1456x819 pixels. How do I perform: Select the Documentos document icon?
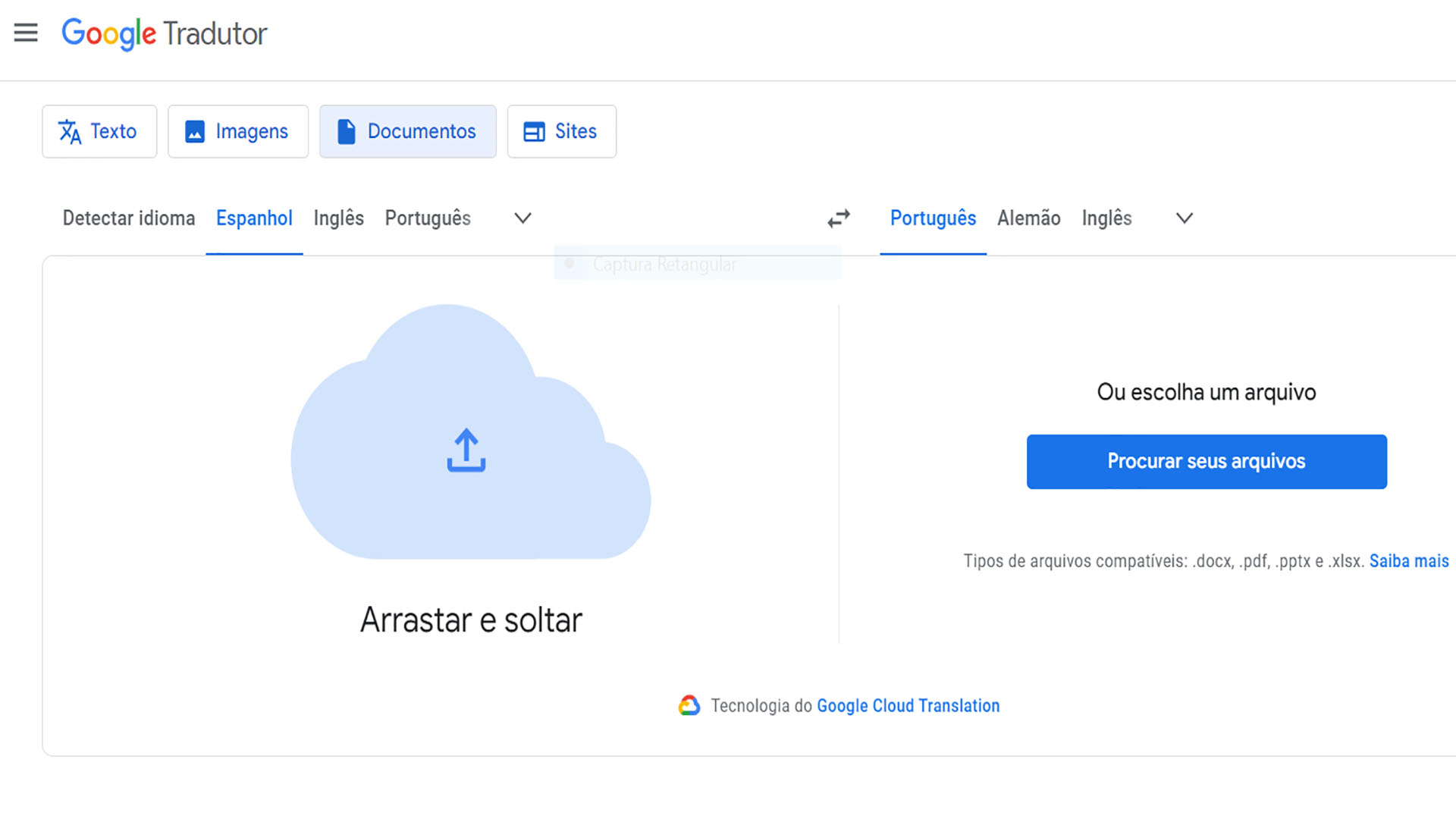[x=347, y=131]
